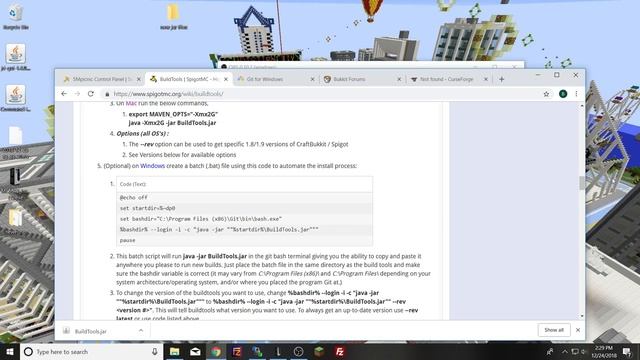Switch to the CurseForge tab
The image size is (640, 360).
(447, 79)
